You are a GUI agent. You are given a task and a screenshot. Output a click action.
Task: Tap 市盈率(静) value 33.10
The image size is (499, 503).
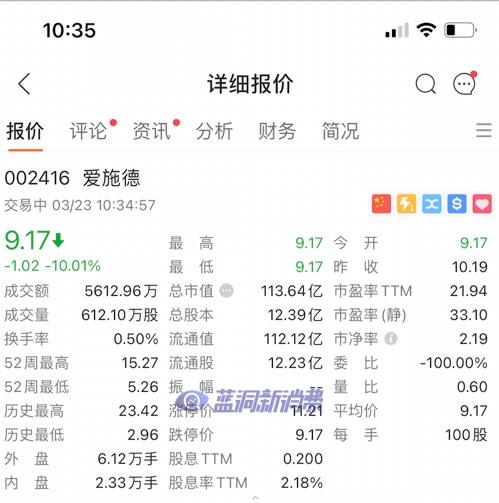click(x=469, y=315)
